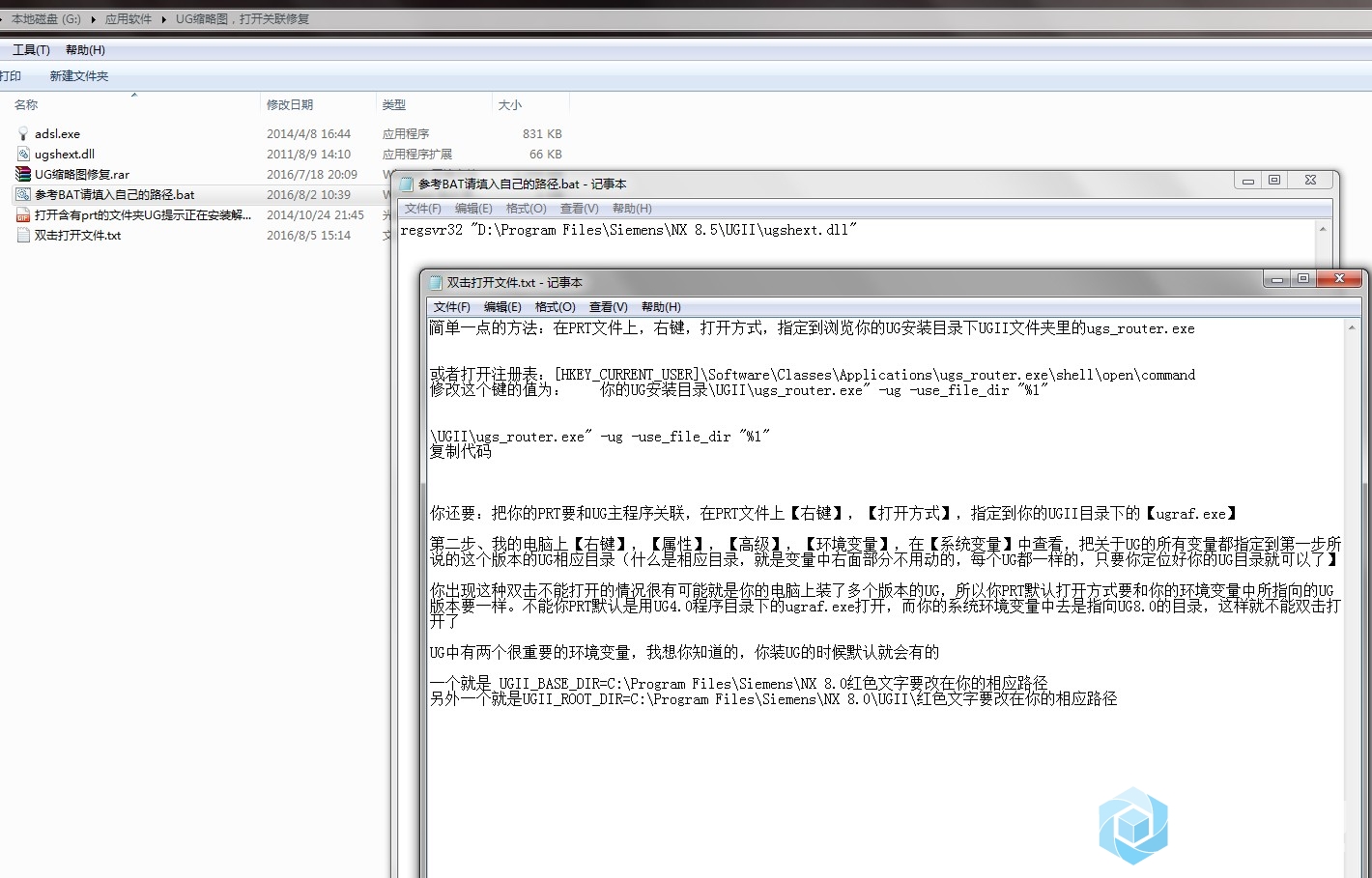Select the UG缩略图修复.rar archive icon
The width and height of the screenshot is (1372, 878).
(x=23, y=175)
